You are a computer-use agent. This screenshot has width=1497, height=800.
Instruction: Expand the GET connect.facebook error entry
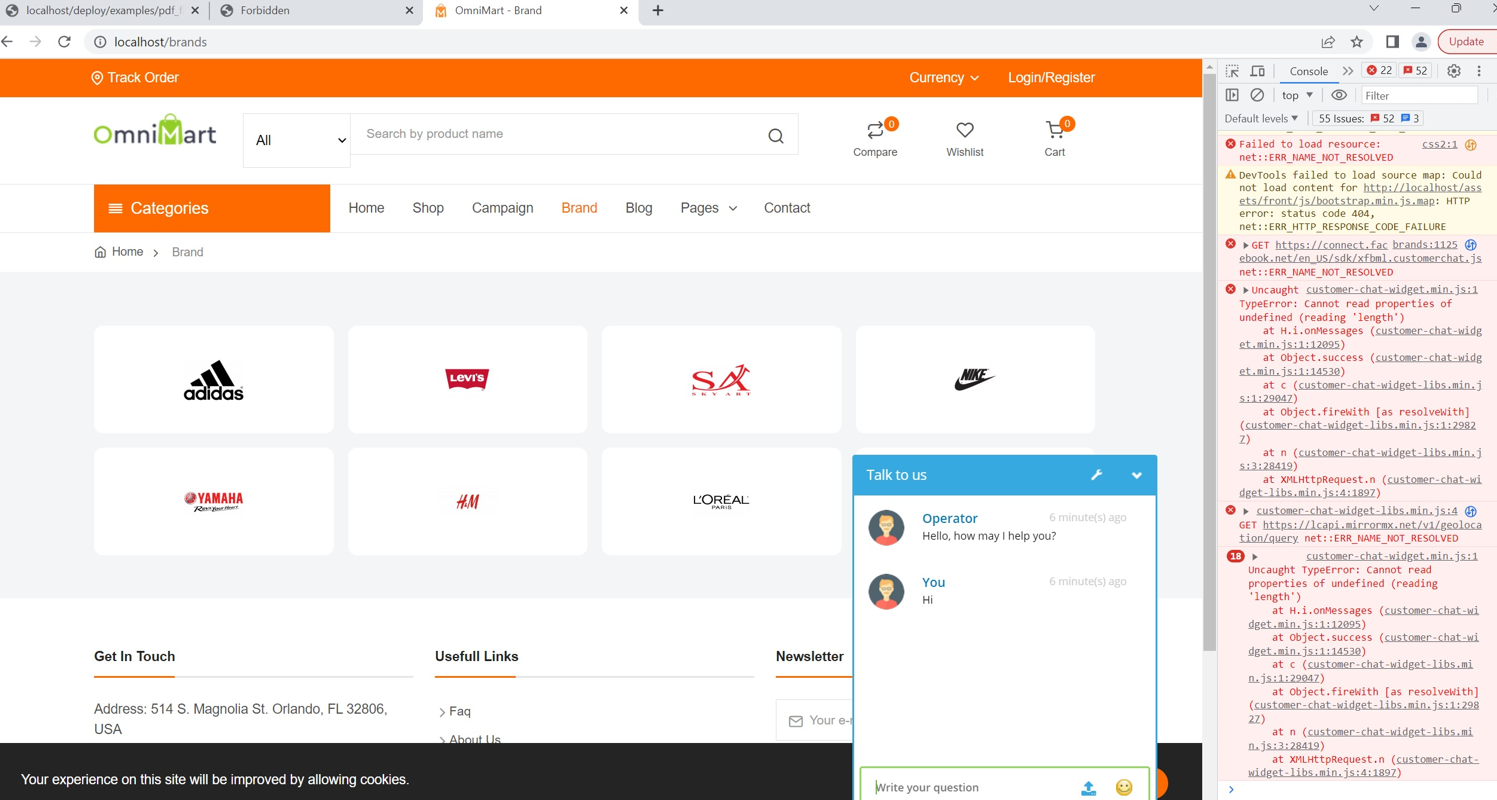coord(1246,245)
